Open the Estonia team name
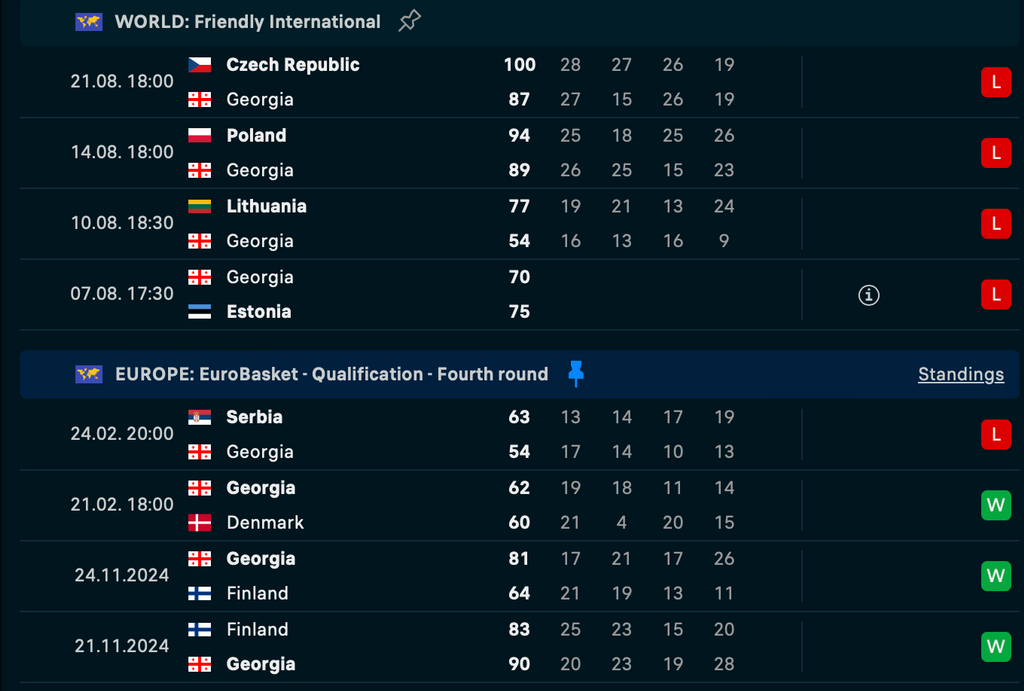Screen dimensions: 1024x691 pos(259,312)
